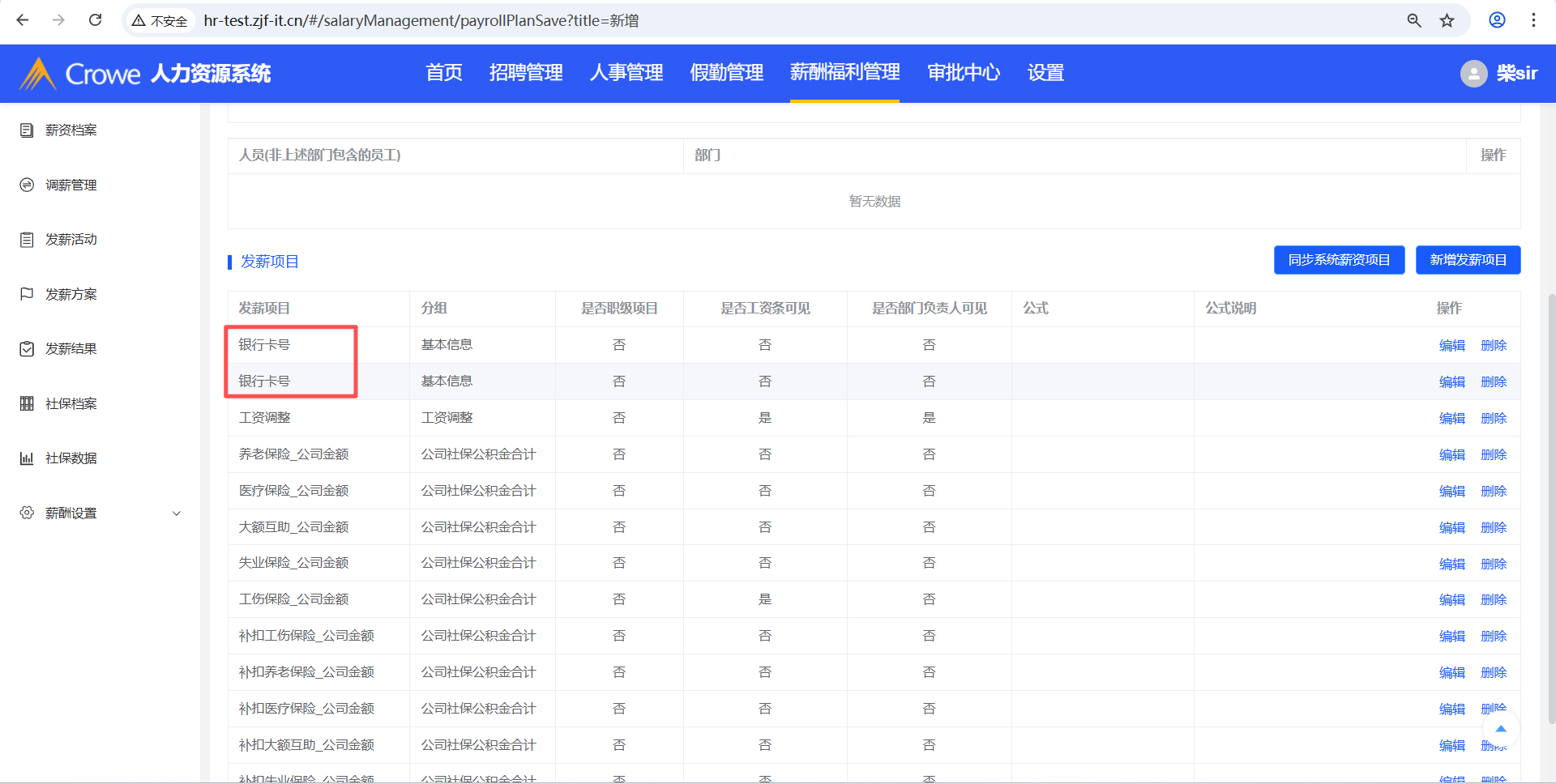Image resolution: width=1556 pixels, height=784 pixels.
Task: Click the 调薪管理 sidebar icon
Action: (x=27, y=185)
